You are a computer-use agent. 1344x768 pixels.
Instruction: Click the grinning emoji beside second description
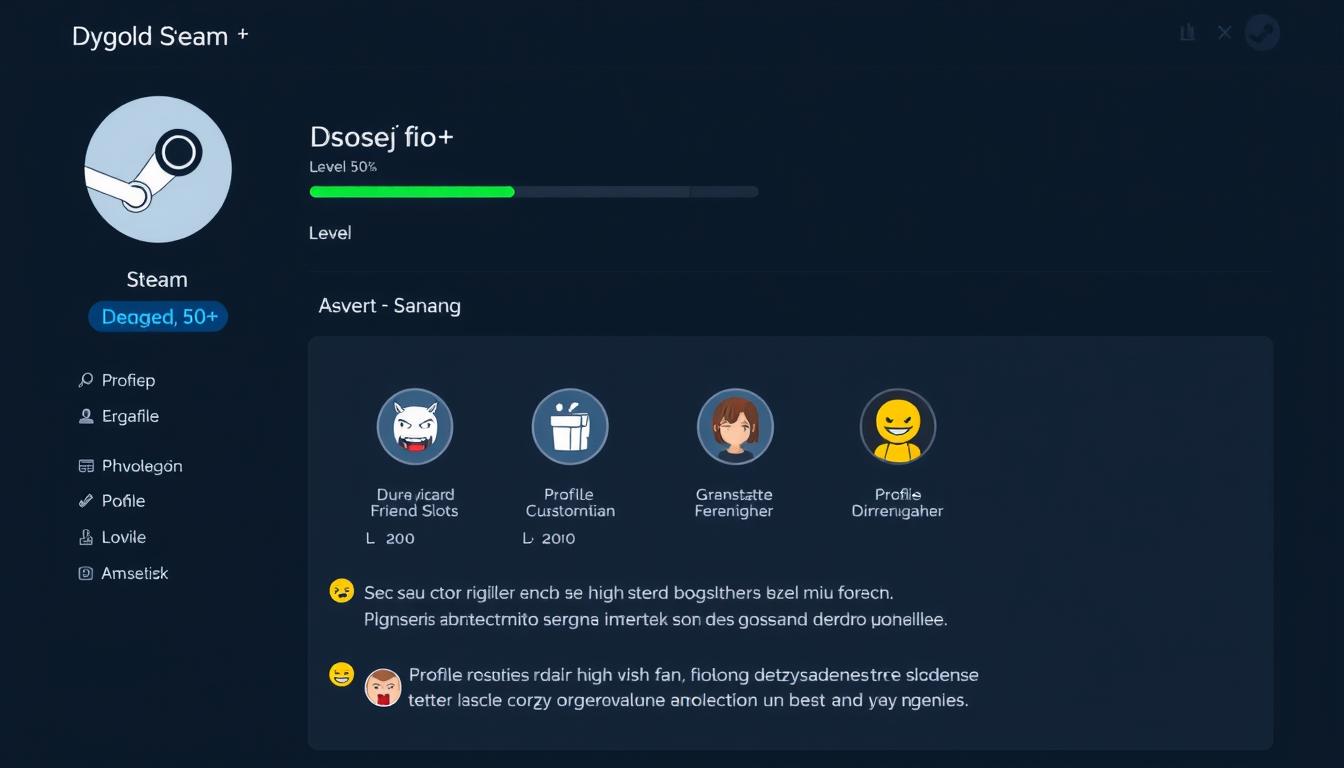point(342,674)
